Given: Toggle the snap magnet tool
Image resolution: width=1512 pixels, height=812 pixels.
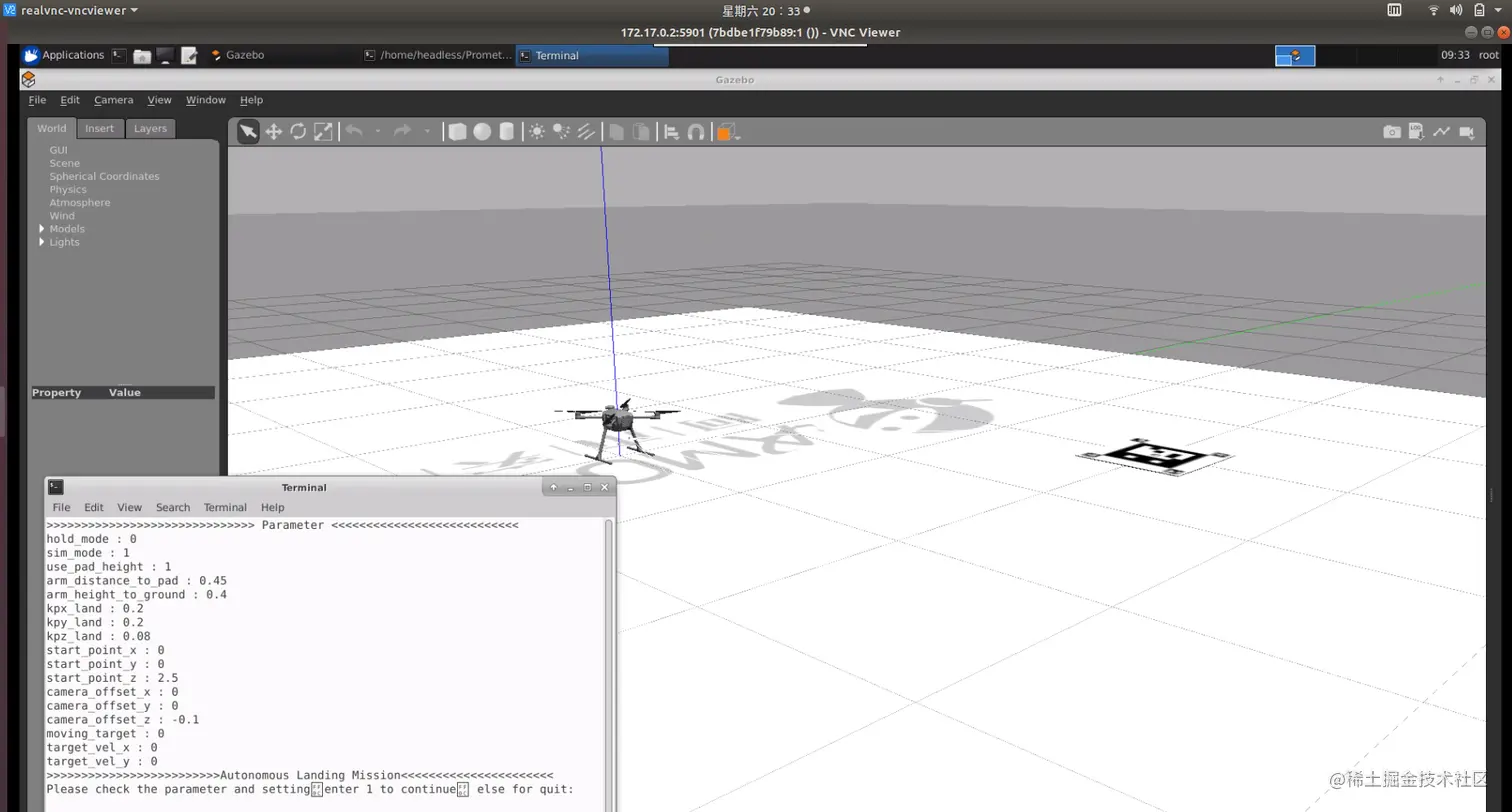Looking at the screenshot, I should tap(696, 131).
